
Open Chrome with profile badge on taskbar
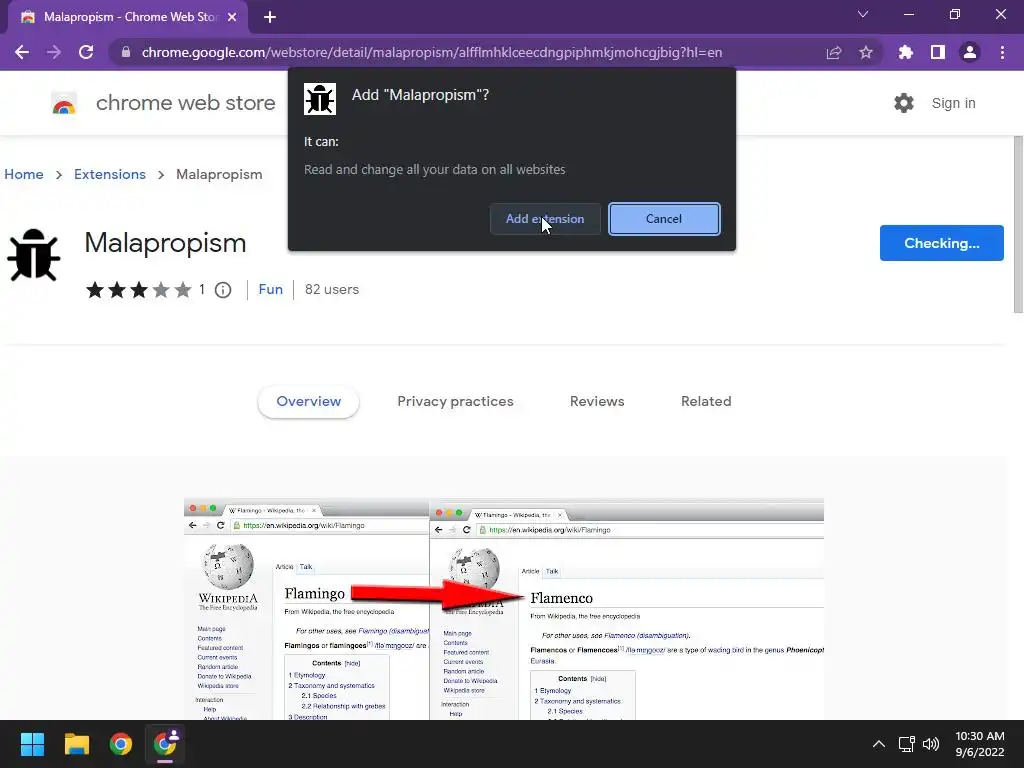165,744
